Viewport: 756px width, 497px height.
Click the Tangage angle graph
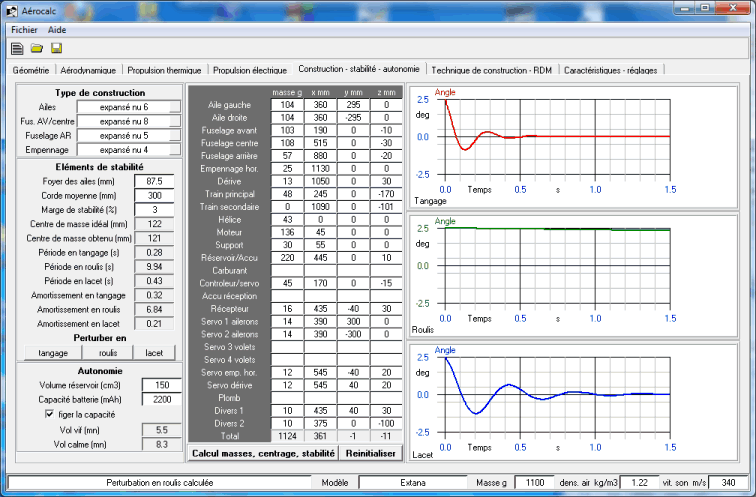click(573, 147)
